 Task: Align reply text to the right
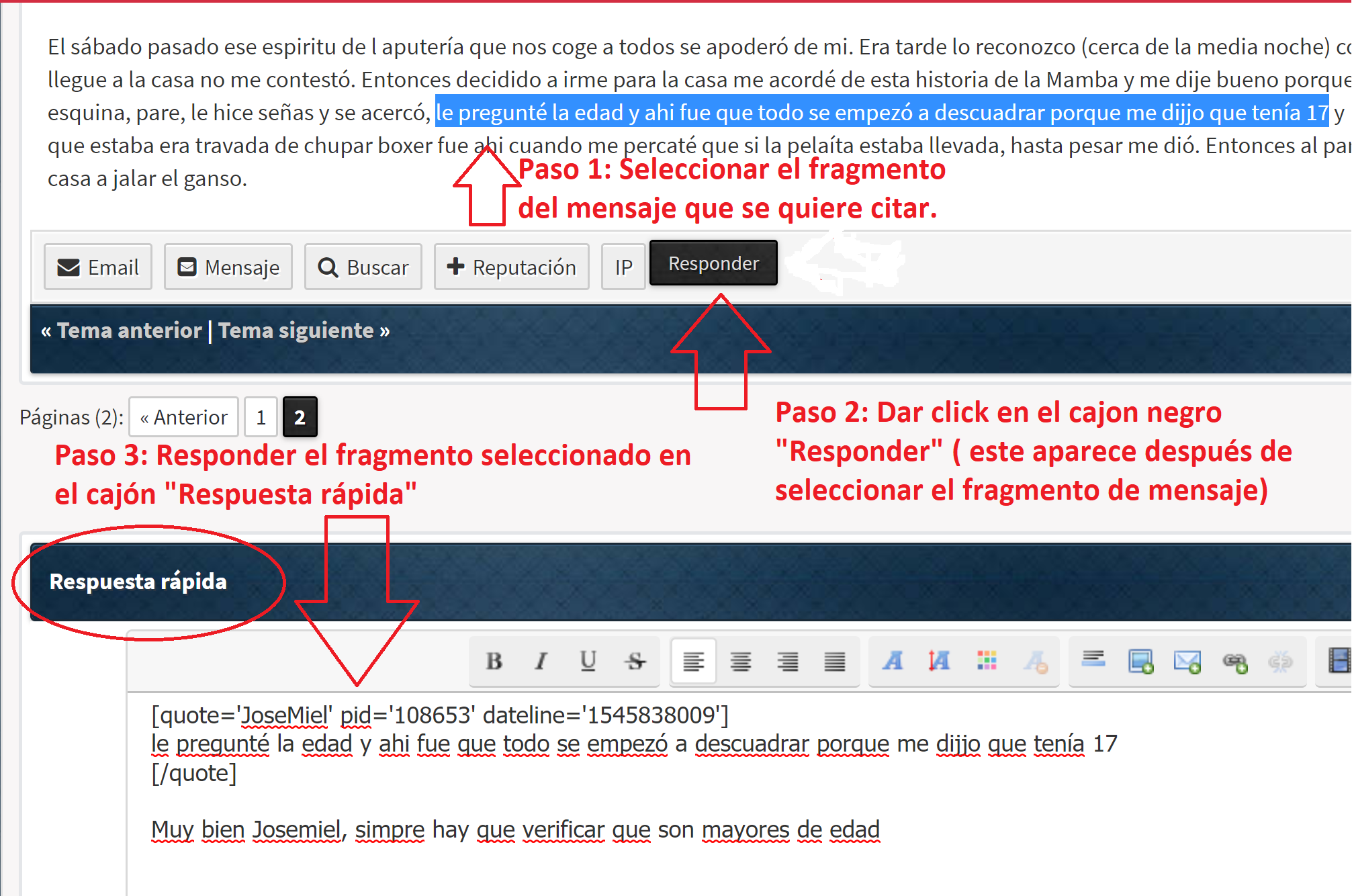pos(788,662)
